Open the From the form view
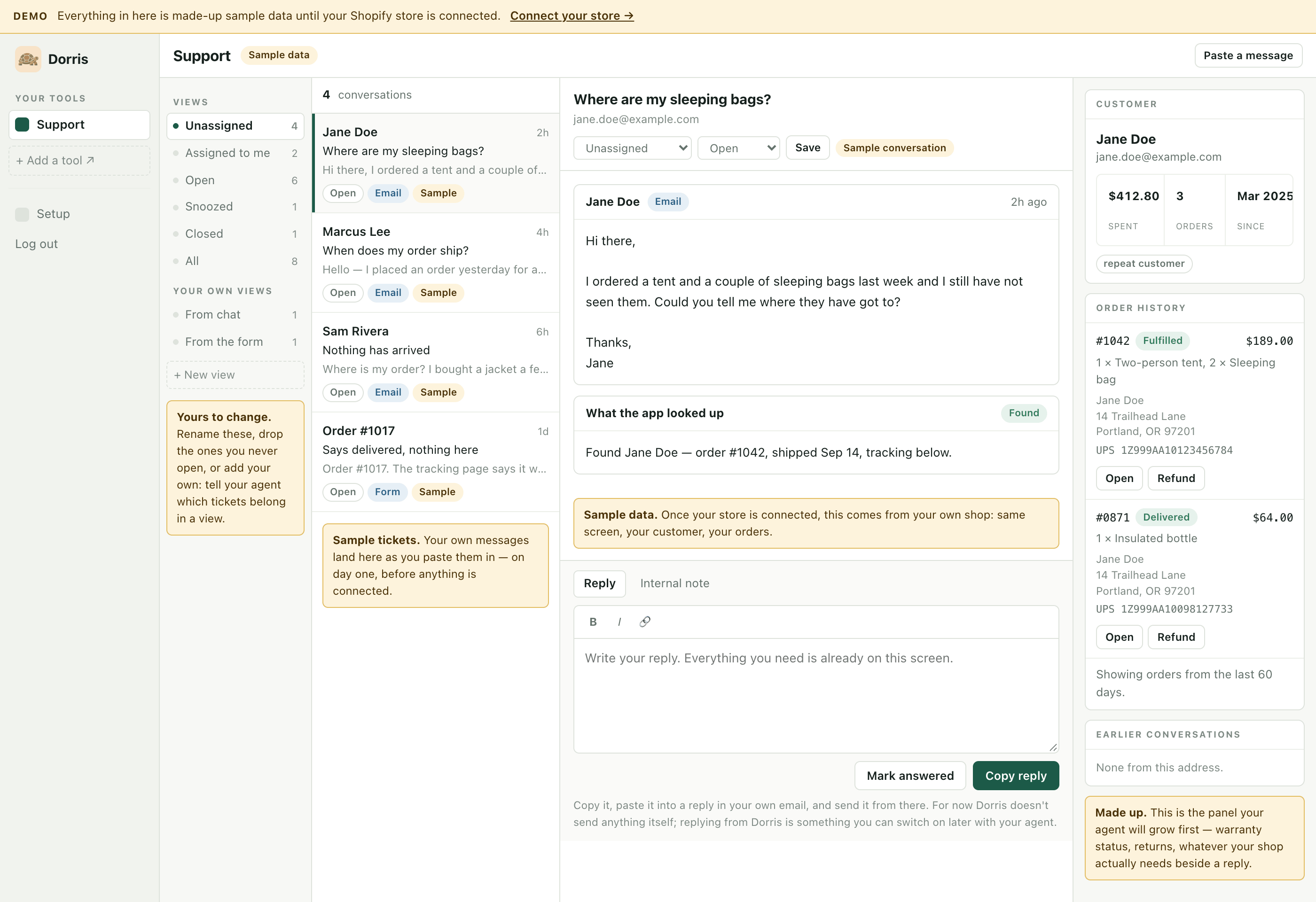This screenshot has height=902, width=1316. coord(235,342)
